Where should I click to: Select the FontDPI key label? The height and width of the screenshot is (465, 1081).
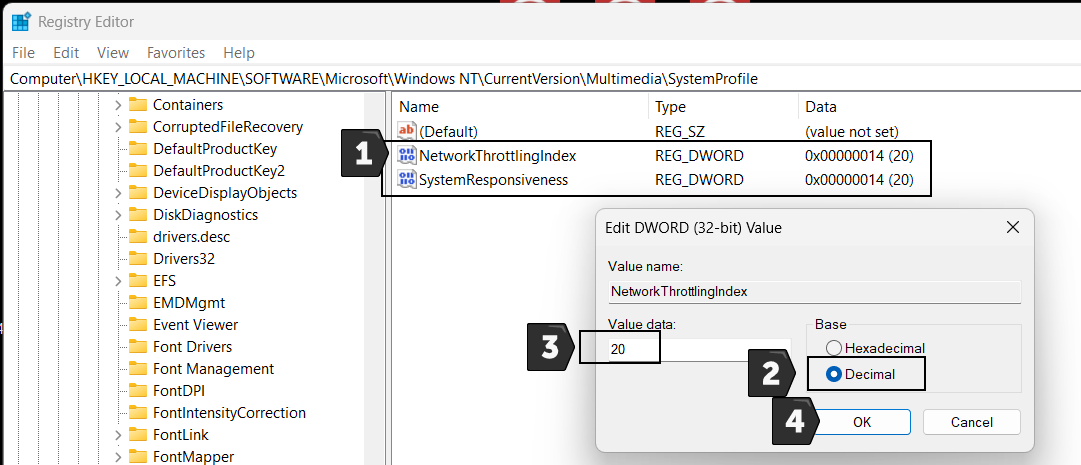(x=179, y=391)
